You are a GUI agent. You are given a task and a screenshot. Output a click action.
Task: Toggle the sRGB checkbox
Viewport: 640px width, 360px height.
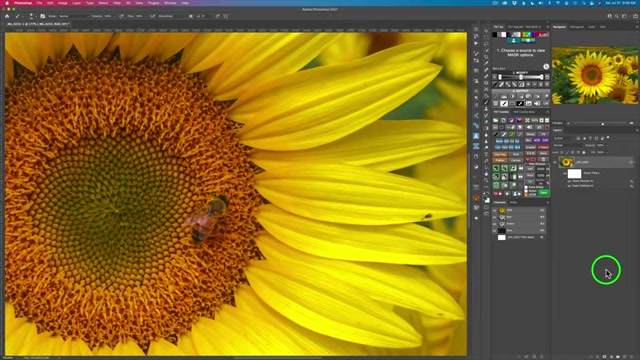[527, 195]
